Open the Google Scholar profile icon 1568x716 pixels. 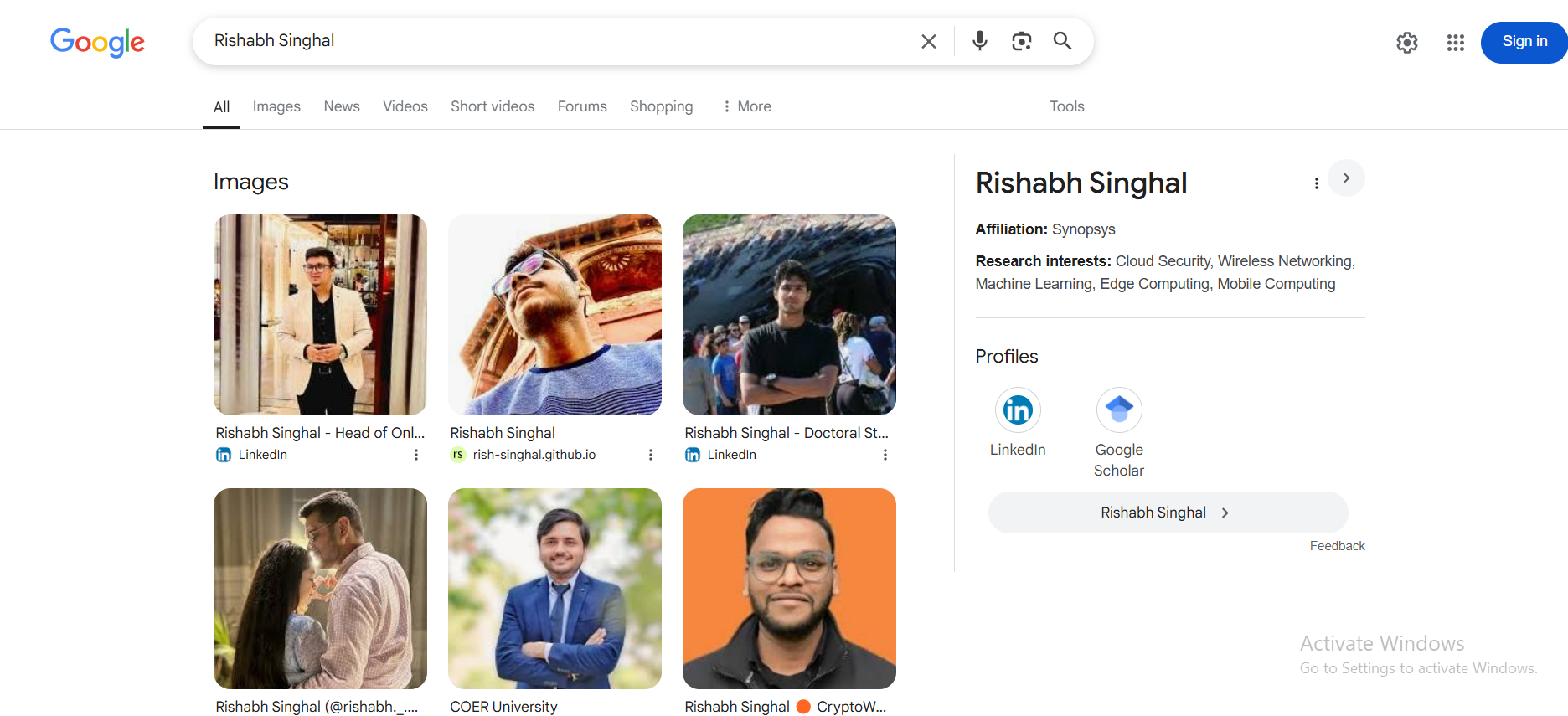coord(1119,410)
